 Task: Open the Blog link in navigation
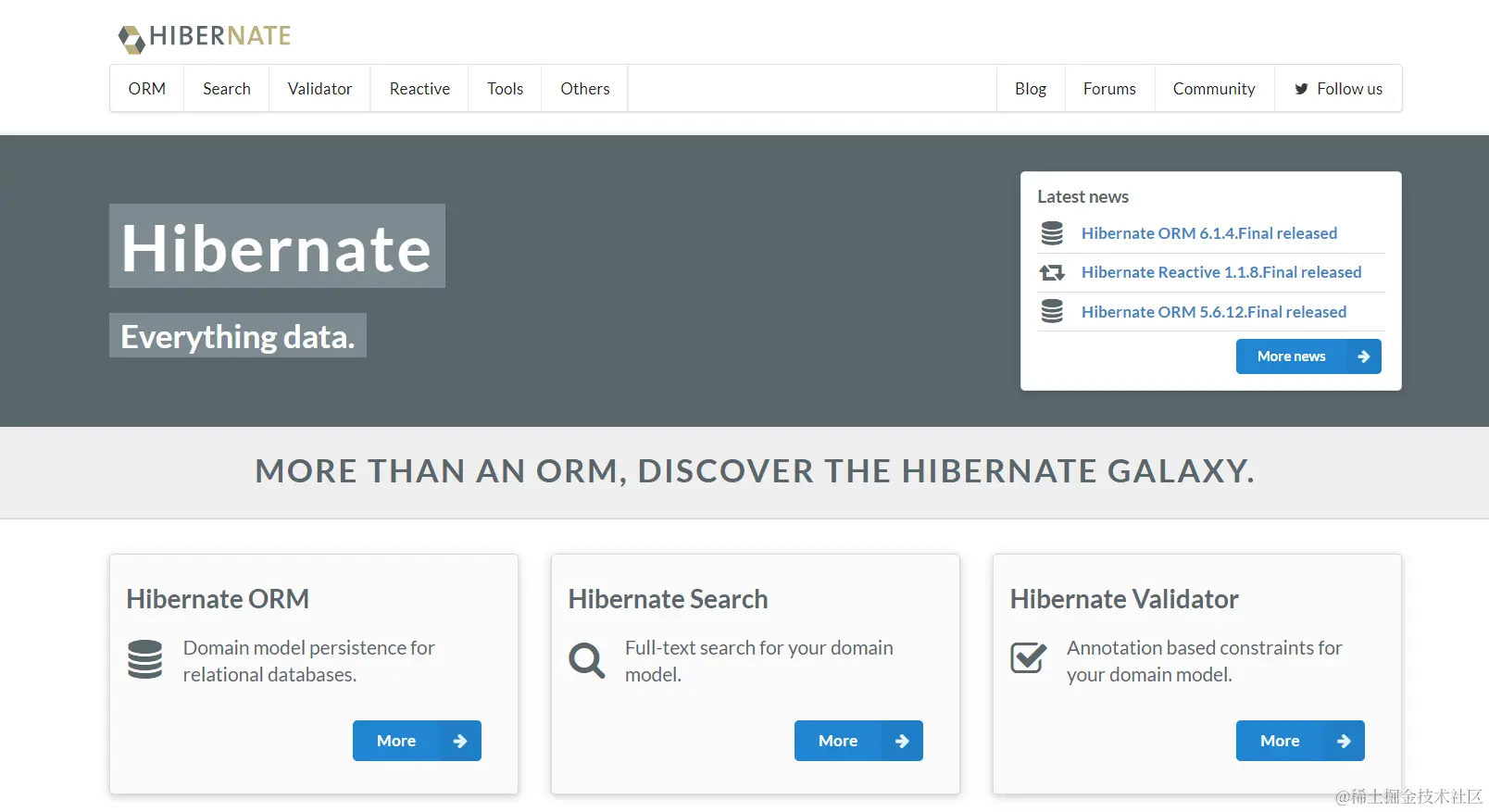click(x=1031, y=89)
